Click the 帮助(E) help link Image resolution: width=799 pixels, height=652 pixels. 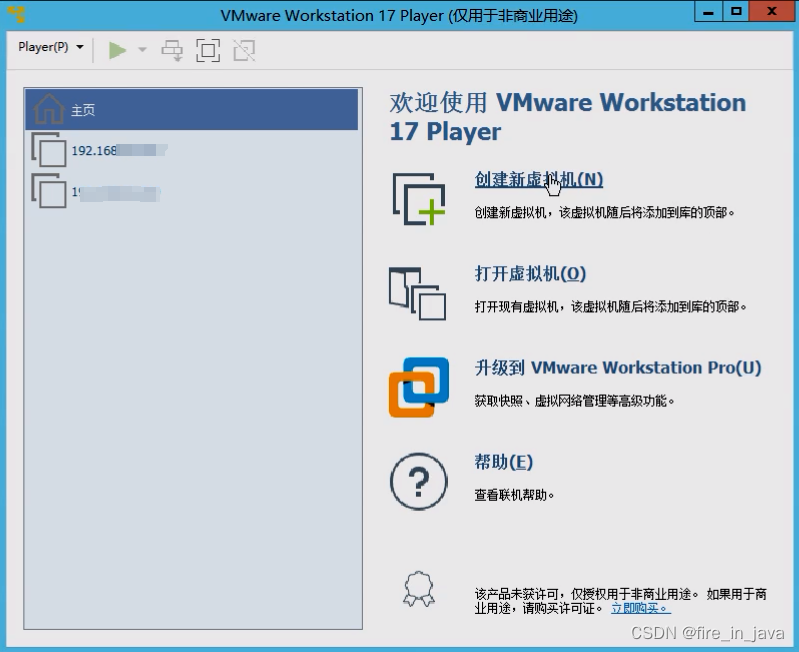coord(503,462)
